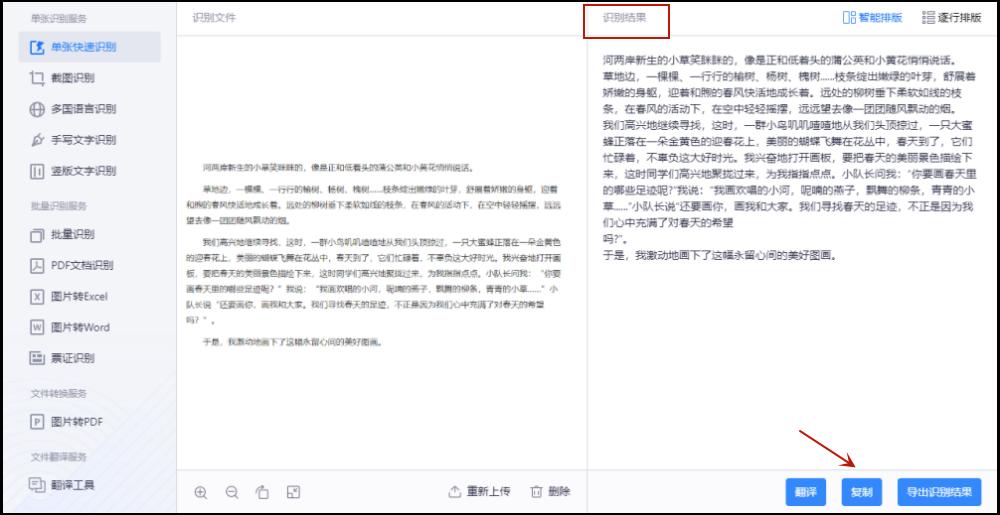Viewport: 1000px width, 515px height.
Task: Click the 复制 button
Action: point(862,492)
